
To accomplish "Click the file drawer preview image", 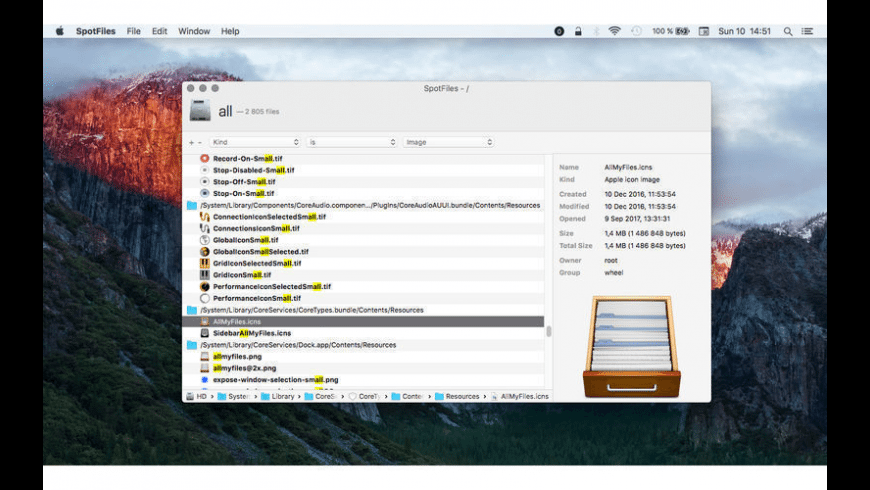I will pyautogui.click(x=631, y=346).
